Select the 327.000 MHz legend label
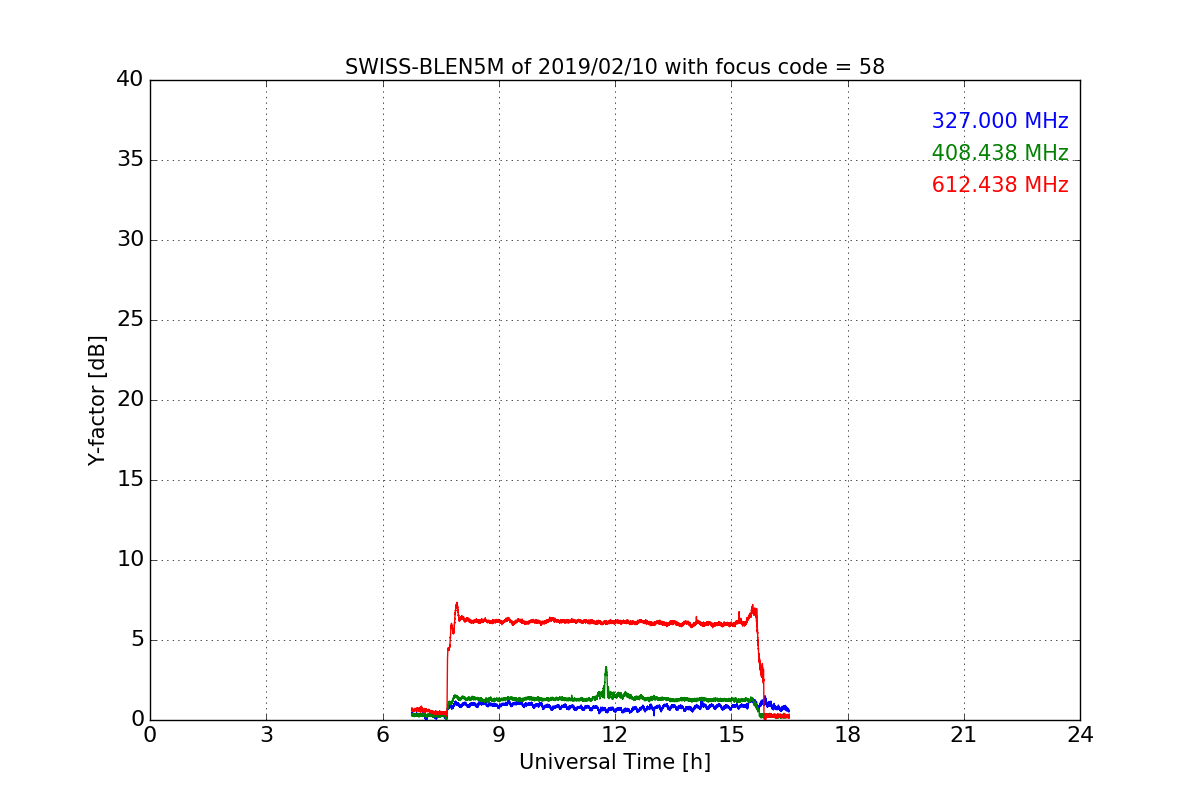1200x800 pixels. point(1000,121)
